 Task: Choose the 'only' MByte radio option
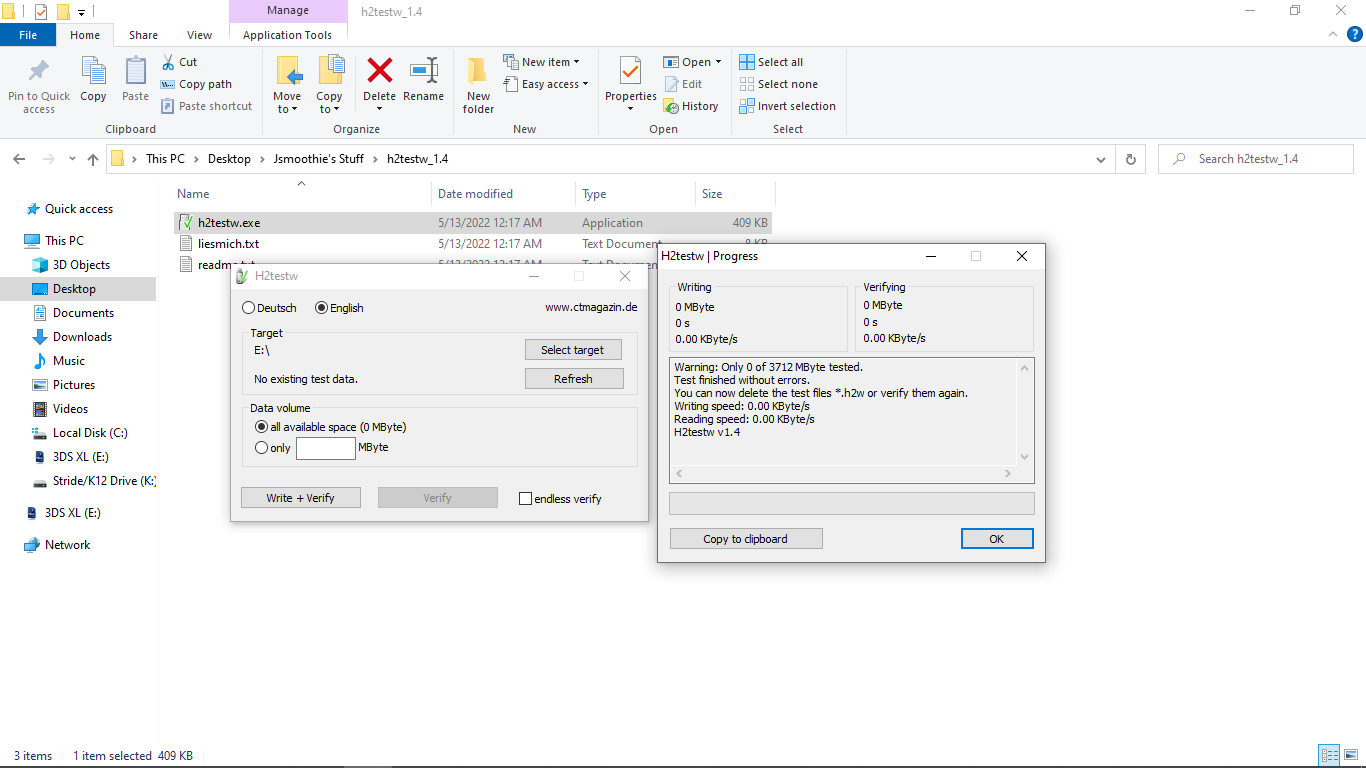[x=262, y=448]
